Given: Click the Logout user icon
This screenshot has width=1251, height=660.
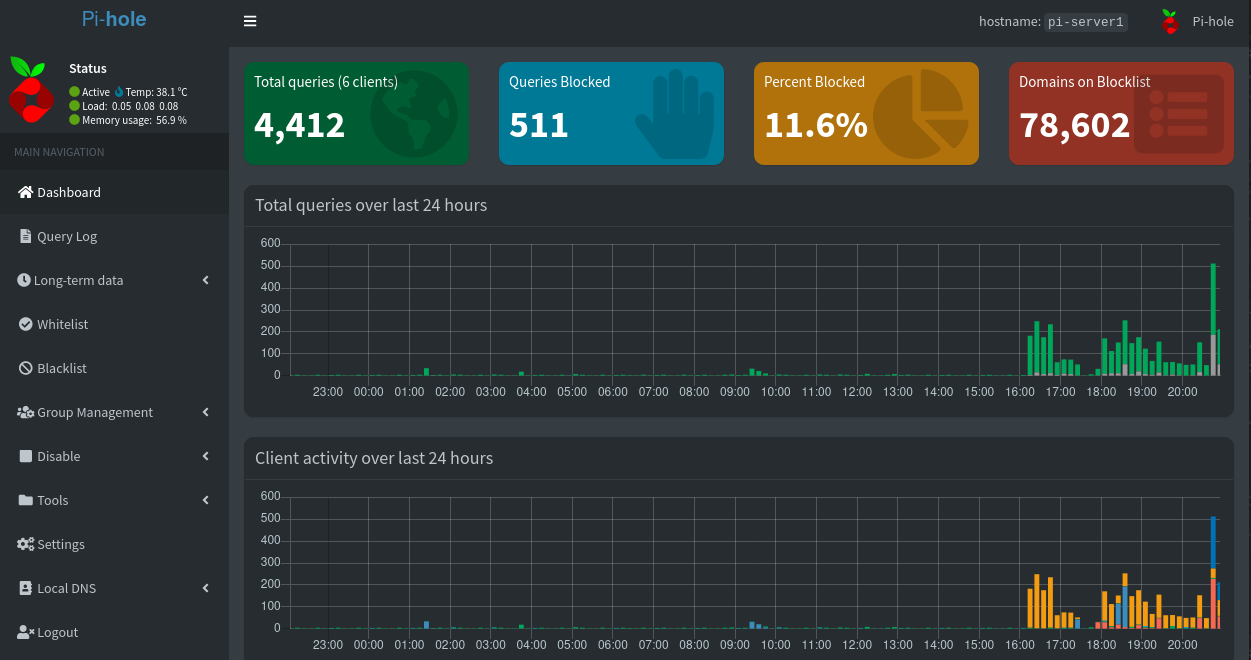Looking at the screenshot, I should (x=26, y=632).
